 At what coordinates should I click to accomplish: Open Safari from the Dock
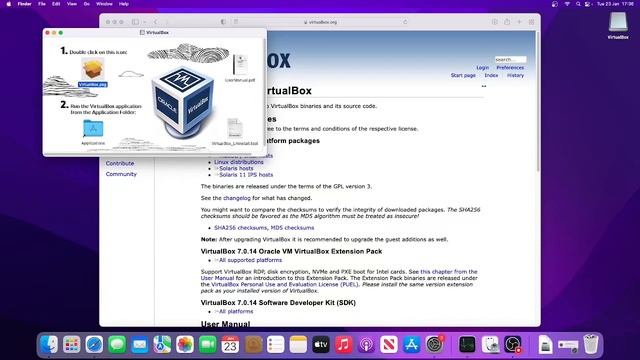[x=94, y=344]
